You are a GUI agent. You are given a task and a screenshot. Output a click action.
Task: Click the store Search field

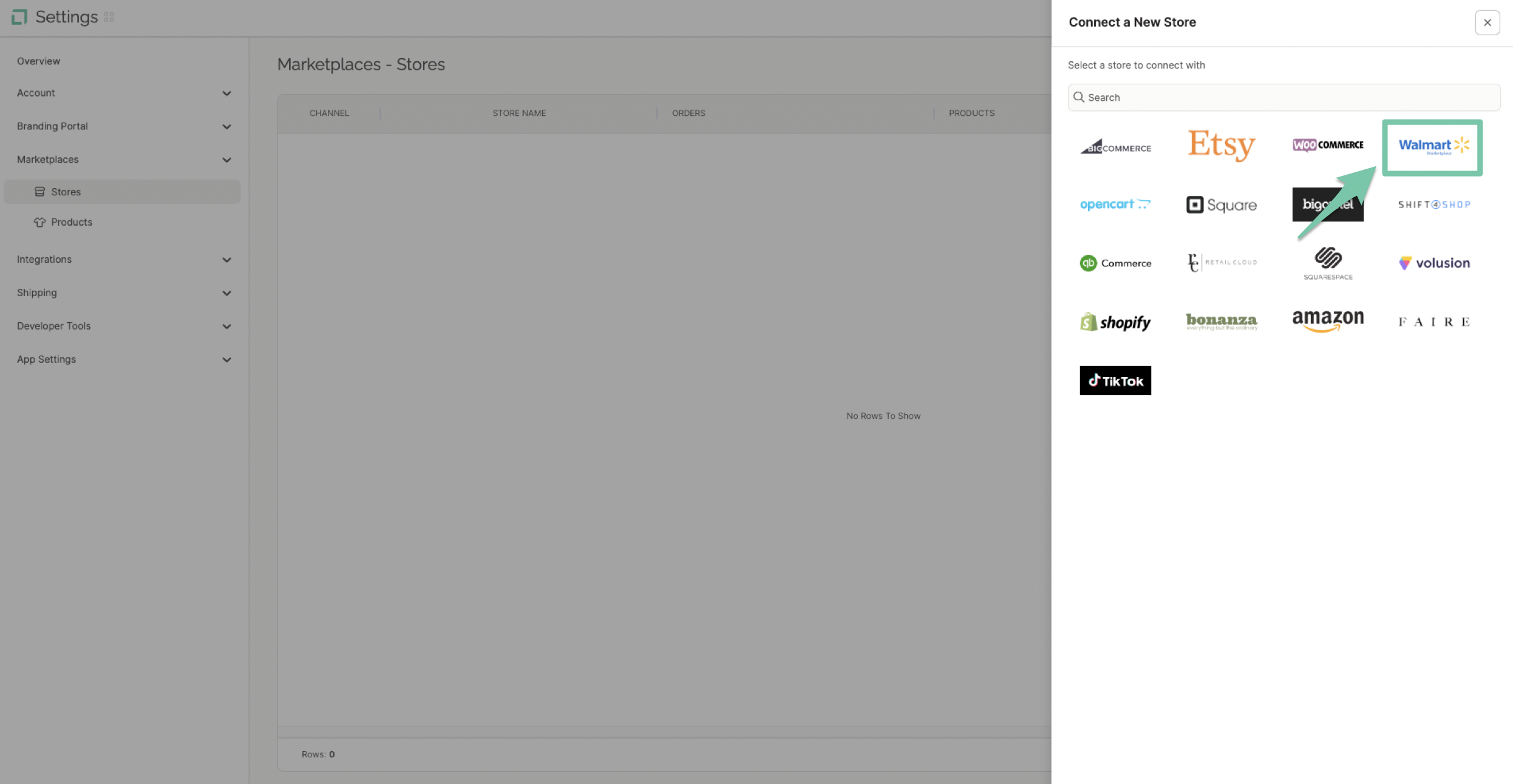point(1284,97)
